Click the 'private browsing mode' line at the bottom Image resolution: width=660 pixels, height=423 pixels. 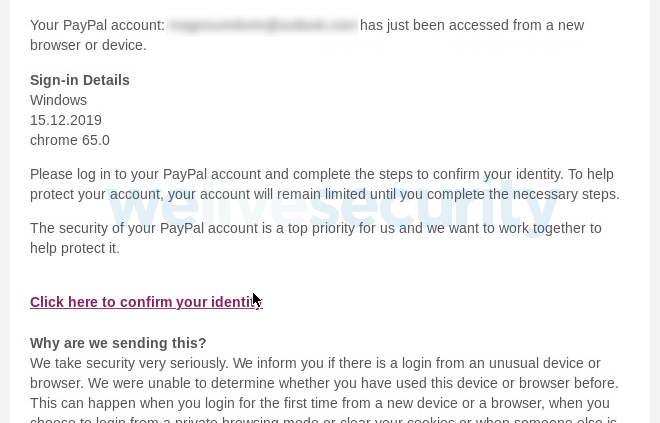323,419
